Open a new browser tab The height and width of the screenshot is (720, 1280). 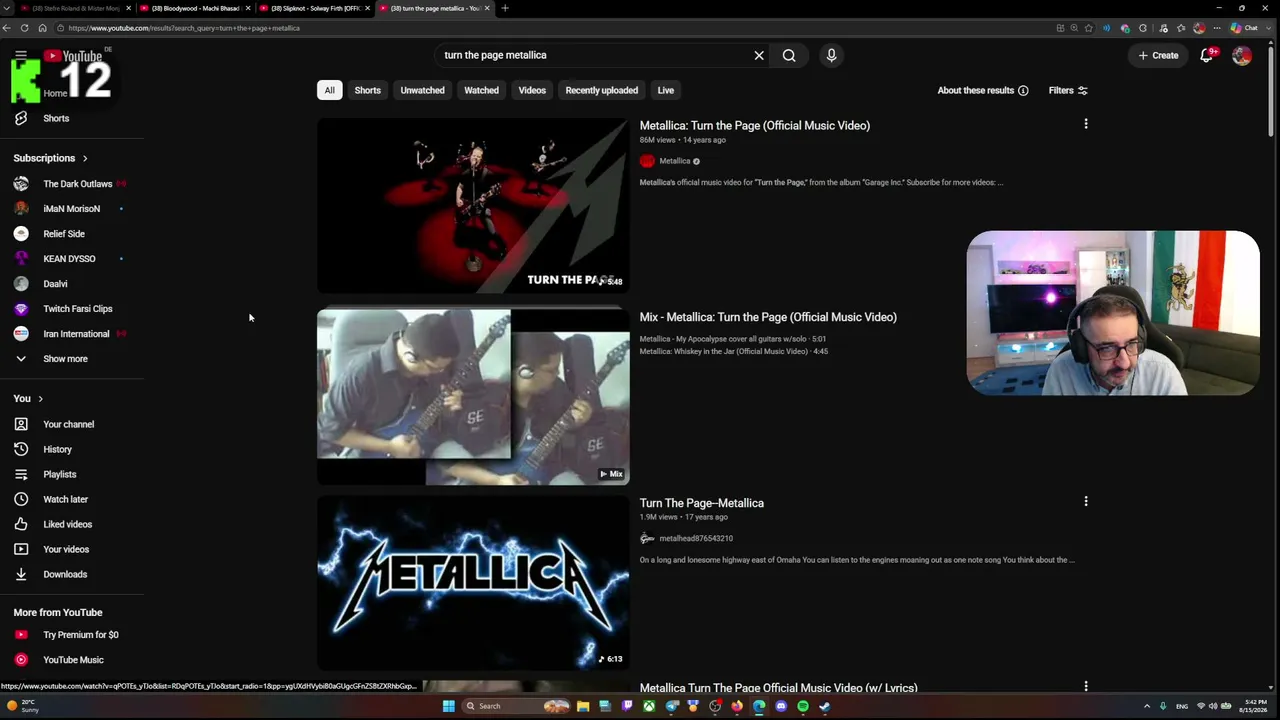point(505,8)
